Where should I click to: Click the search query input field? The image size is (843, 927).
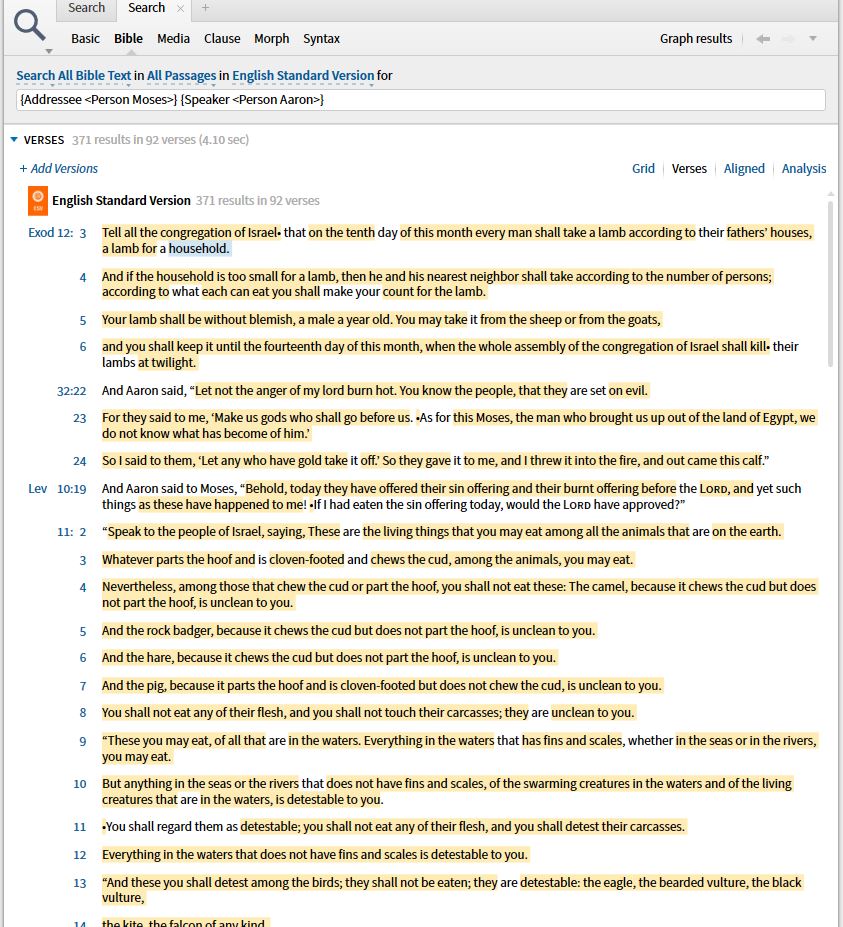point(420,100)
